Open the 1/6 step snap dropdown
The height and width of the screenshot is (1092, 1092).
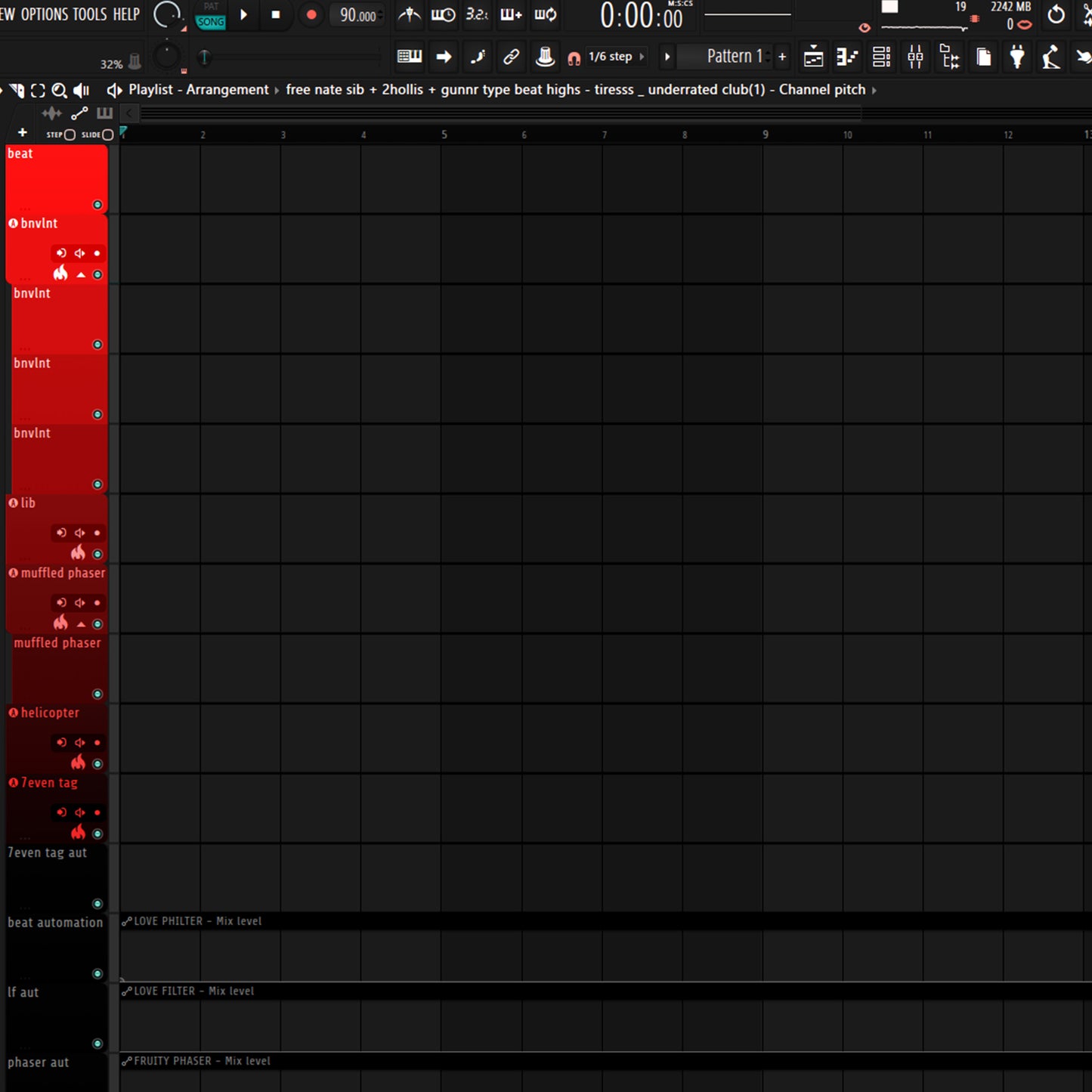[x=616, y=57]
